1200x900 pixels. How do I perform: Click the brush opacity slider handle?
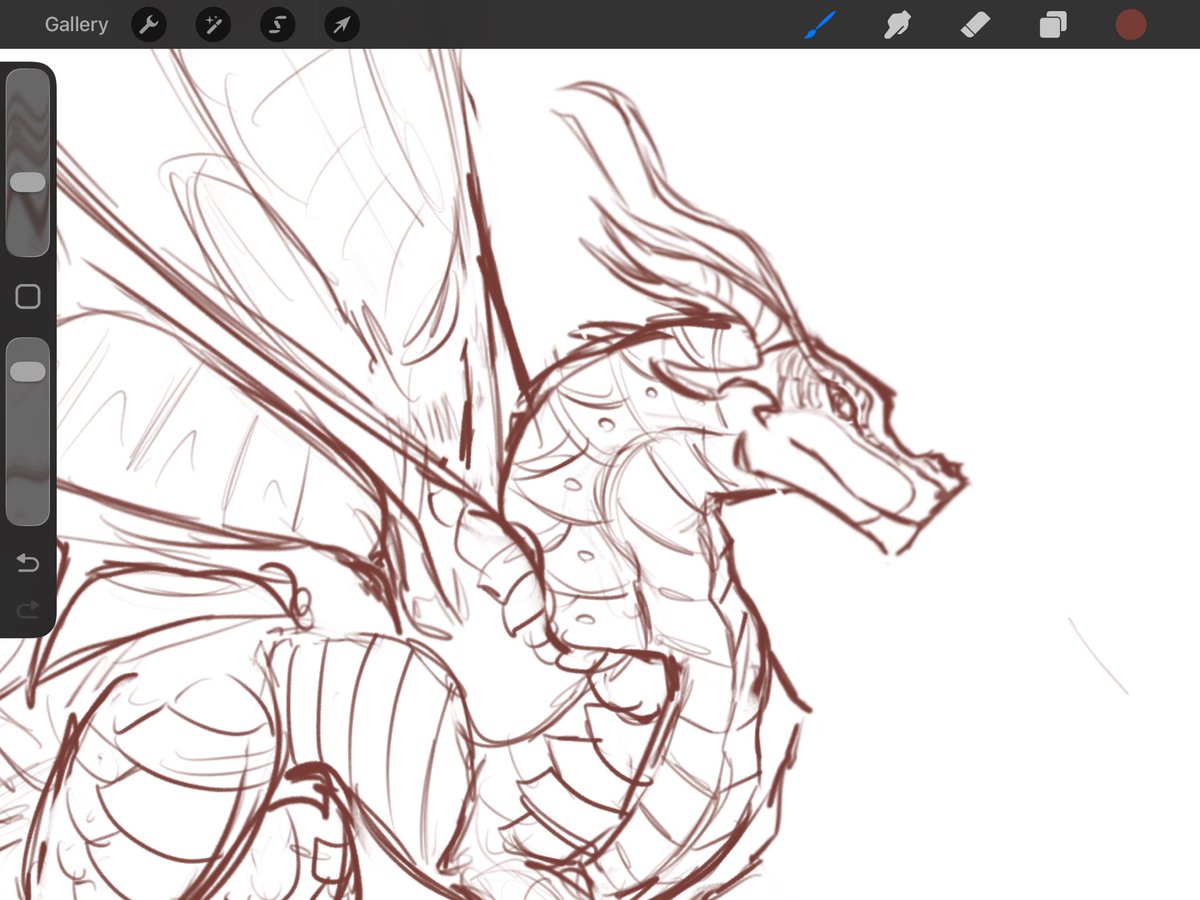[x=27, y=371]
